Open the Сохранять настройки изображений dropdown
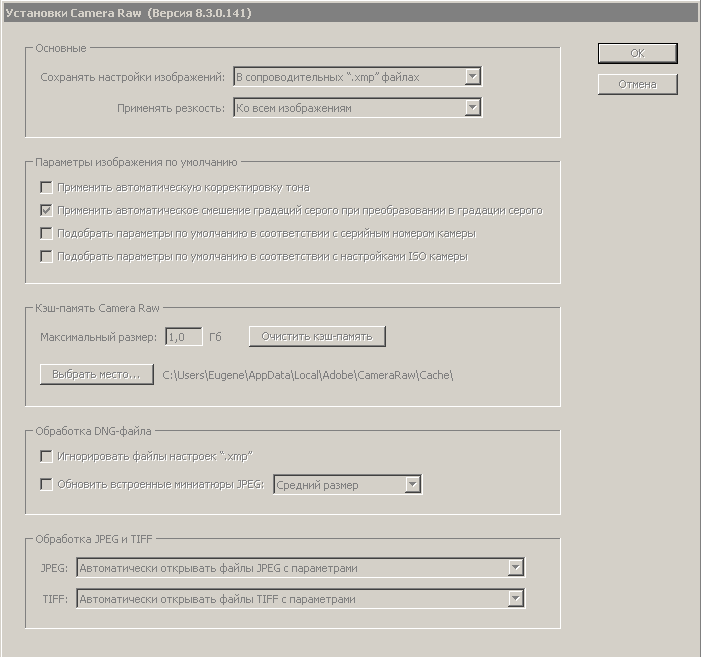The height and width of the screenshot is (657, 701). 358,77
